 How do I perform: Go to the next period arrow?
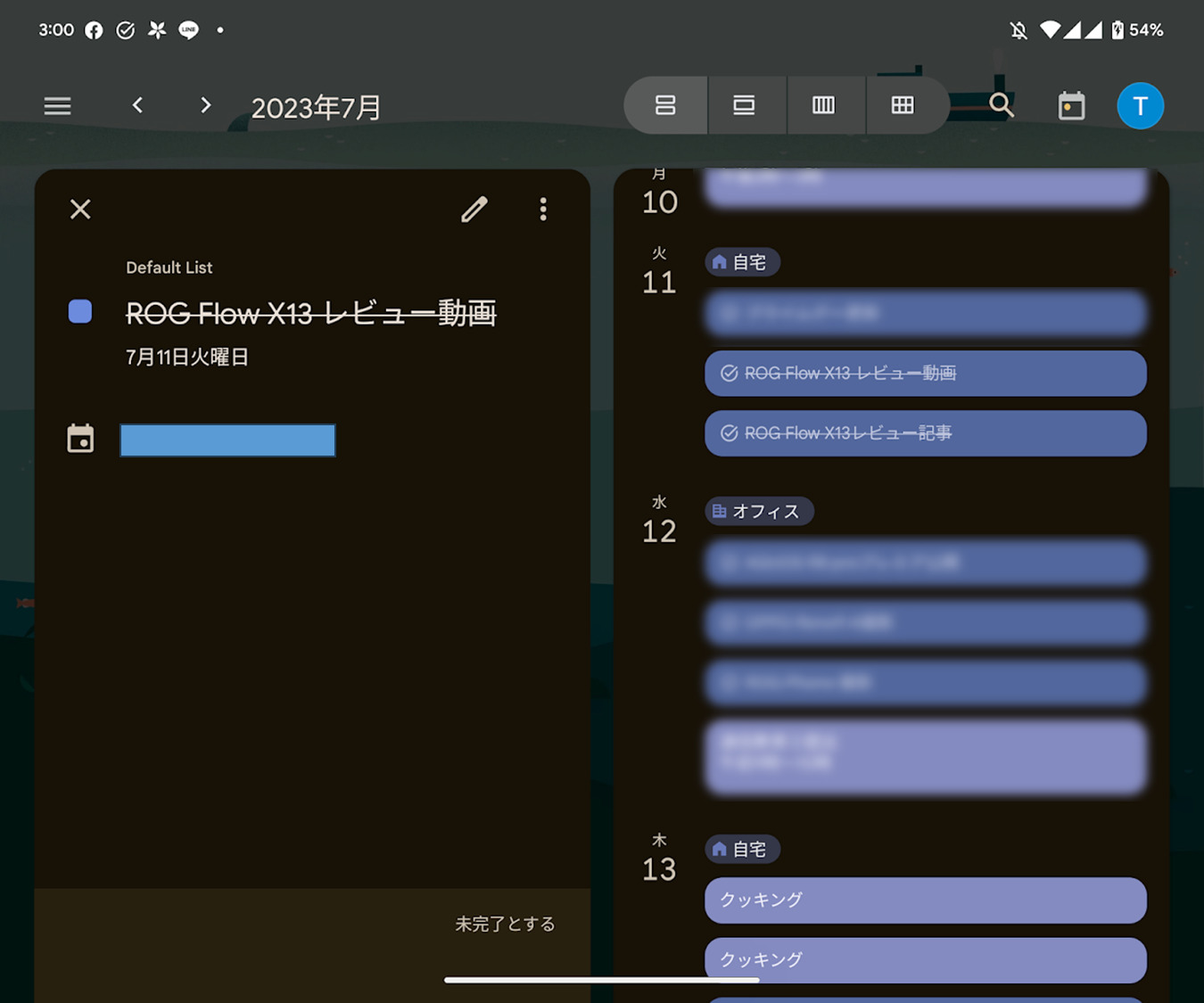[x=205, y=105]
